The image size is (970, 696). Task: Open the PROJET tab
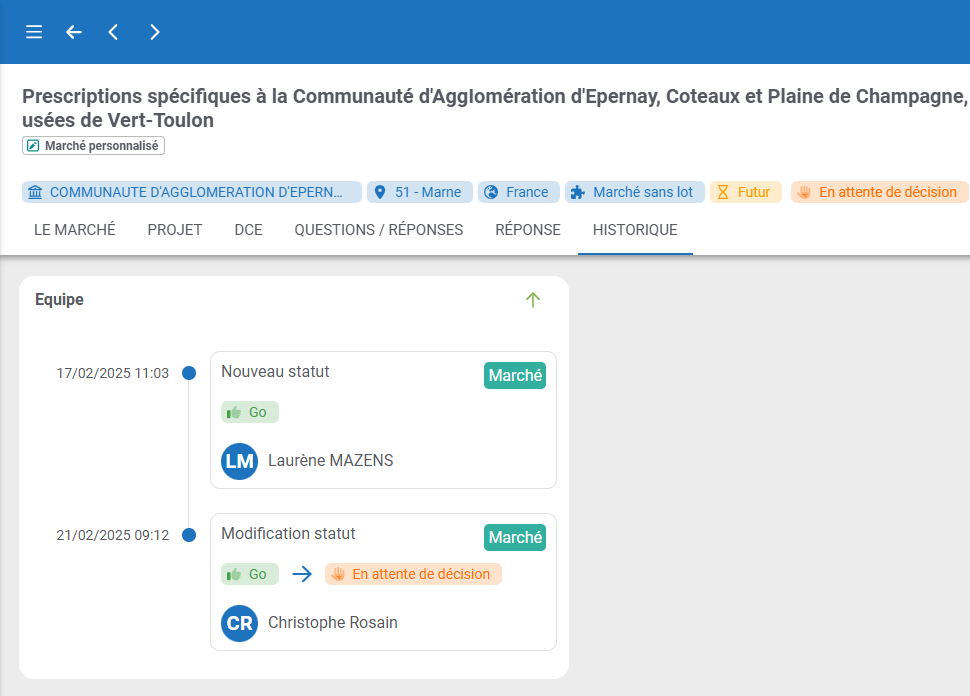click(175, 230)
